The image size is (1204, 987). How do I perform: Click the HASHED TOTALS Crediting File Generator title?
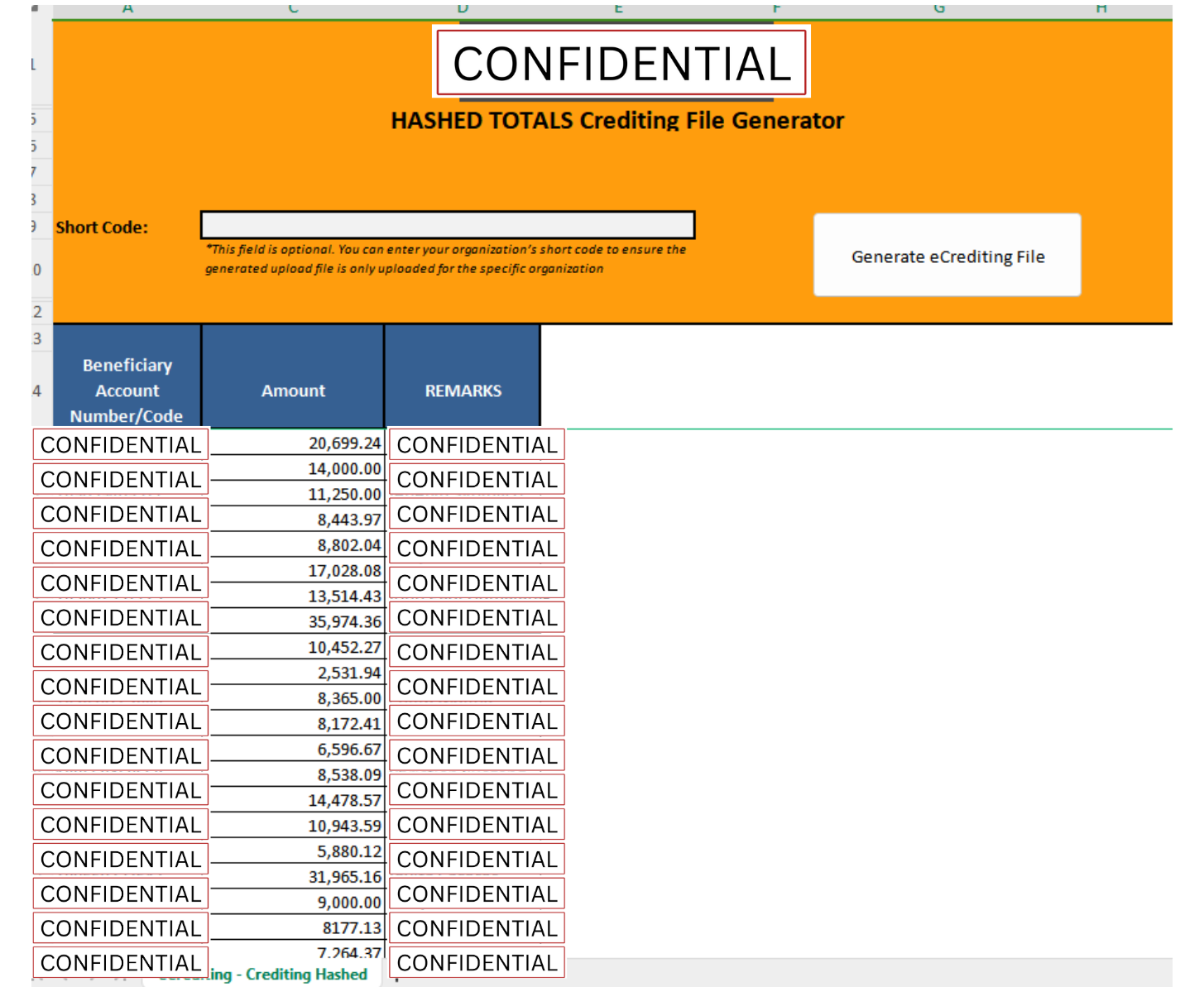tap(617, 121)
